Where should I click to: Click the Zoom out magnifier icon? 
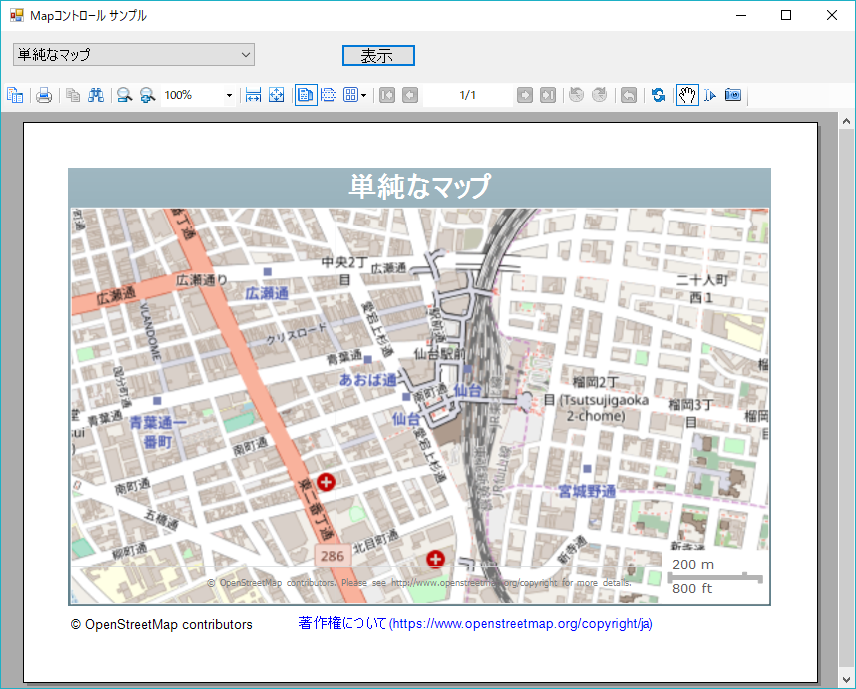[x=124, y=95]
